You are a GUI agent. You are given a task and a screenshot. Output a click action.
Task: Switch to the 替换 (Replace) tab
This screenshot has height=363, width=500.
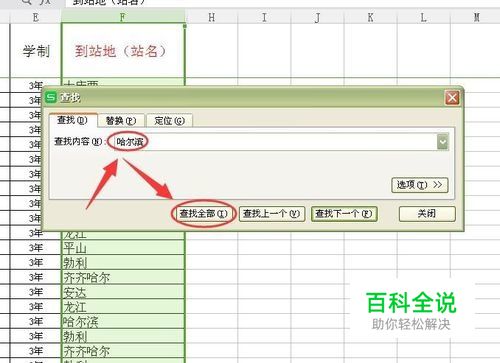point(121,120)
